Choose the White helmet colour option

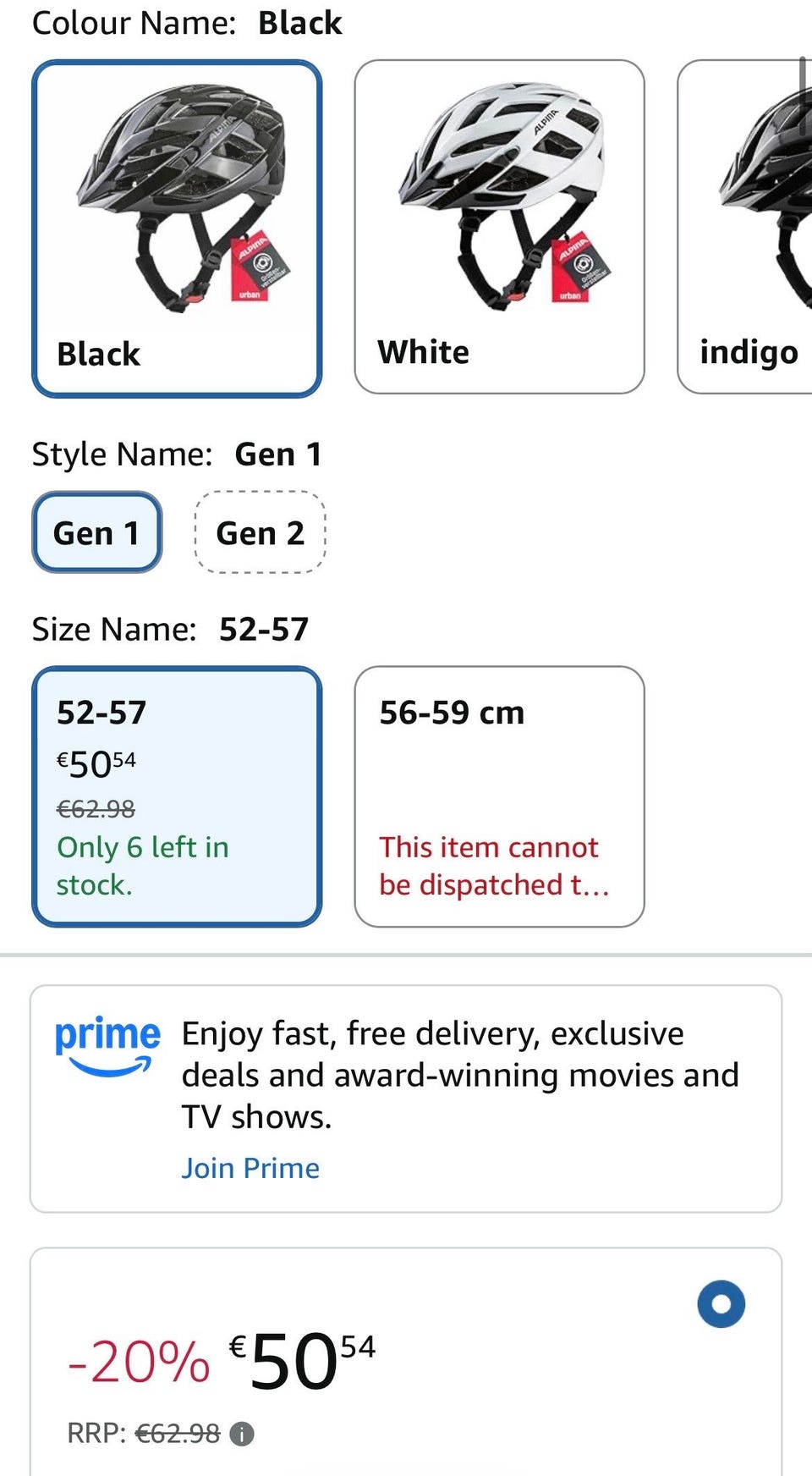[499, 226]
